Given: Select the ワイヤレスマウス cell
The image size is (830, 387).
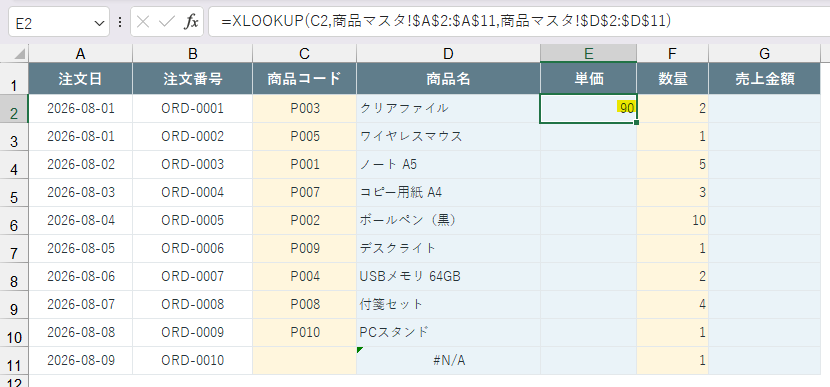Looking at the screenshot, I should 448,137.
